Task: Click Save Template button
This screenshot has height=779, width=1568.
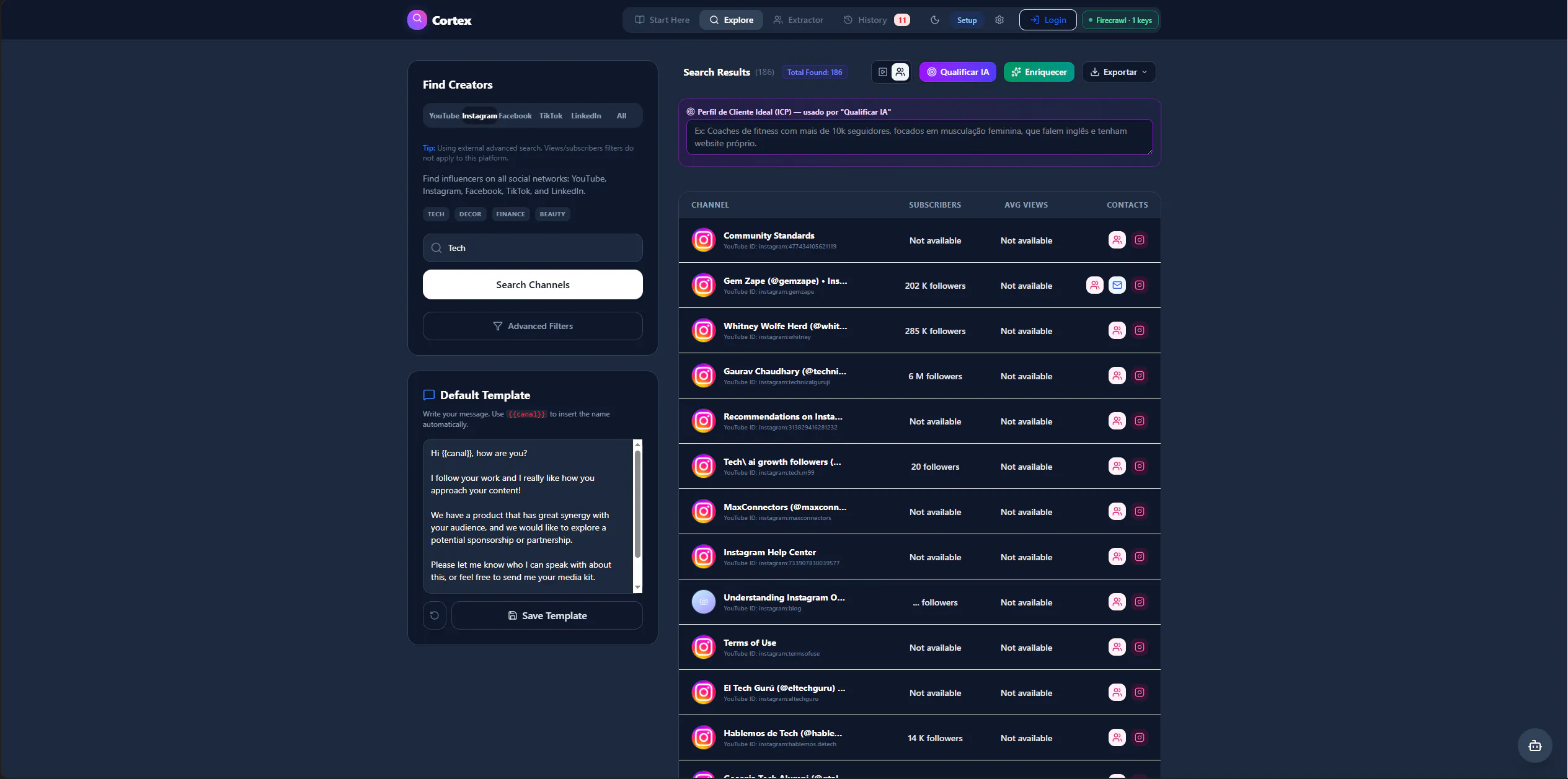Action: [547, 615]
